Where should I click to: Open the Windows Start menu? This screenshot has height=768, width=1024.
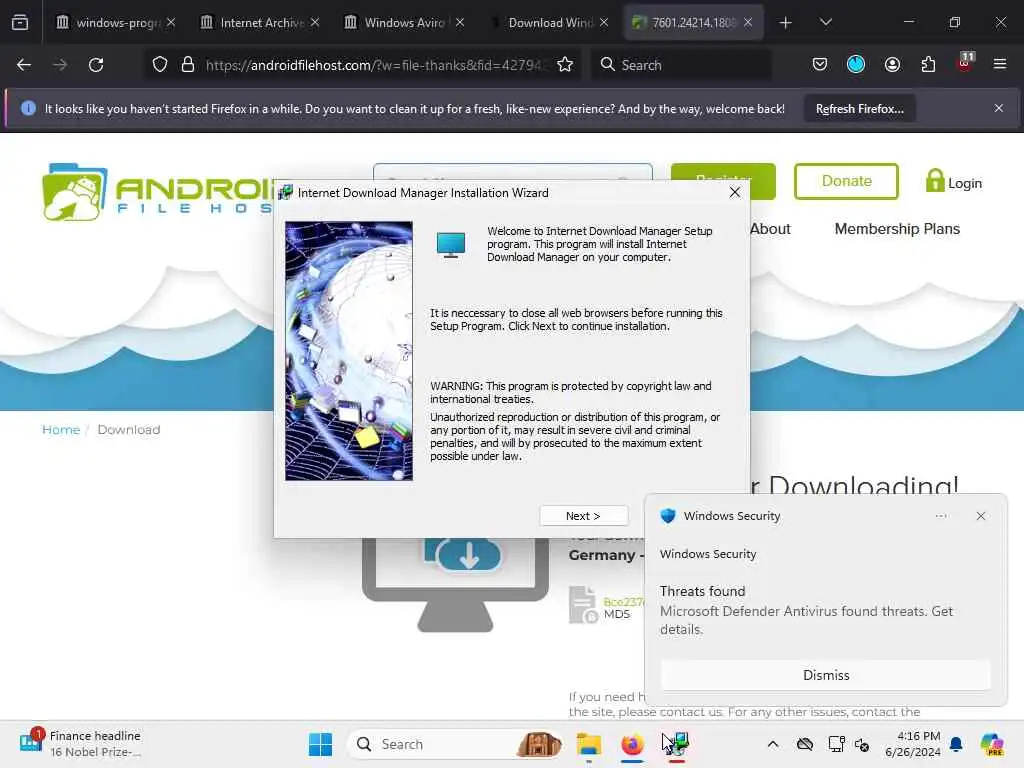pos(320,744)
